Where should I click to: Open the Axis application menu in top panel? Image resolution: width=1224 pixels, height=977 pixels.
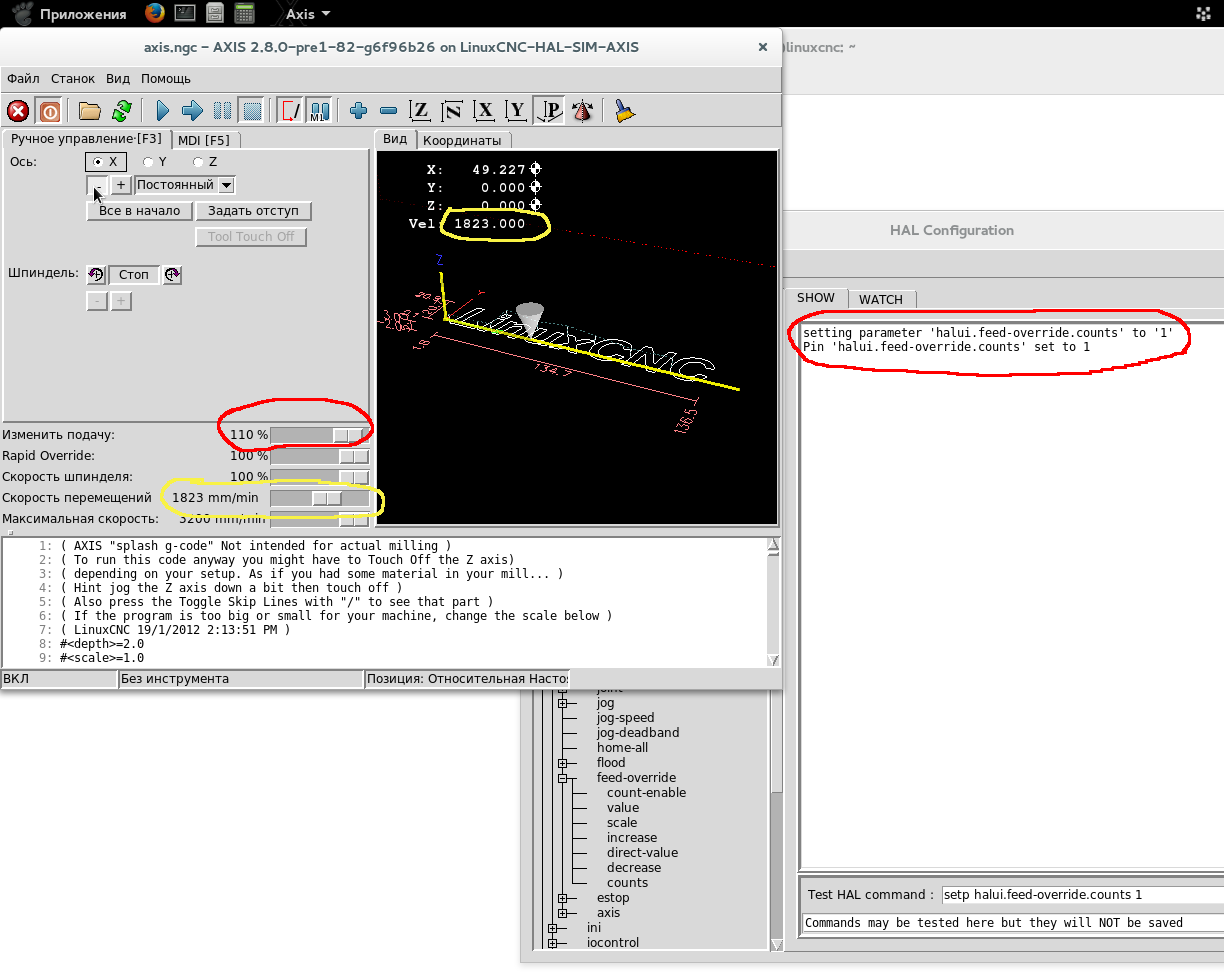click(308, 14)
